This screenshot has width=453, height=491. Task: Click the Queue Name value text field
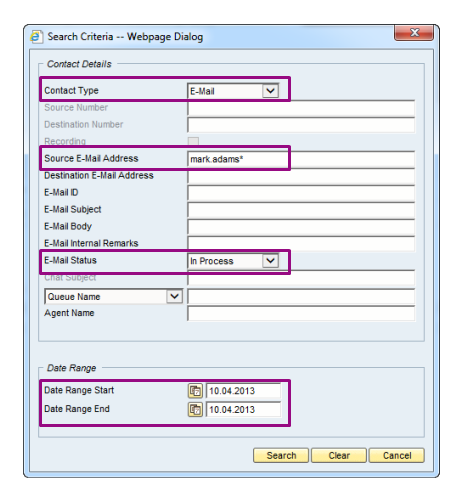pos(301,297)
